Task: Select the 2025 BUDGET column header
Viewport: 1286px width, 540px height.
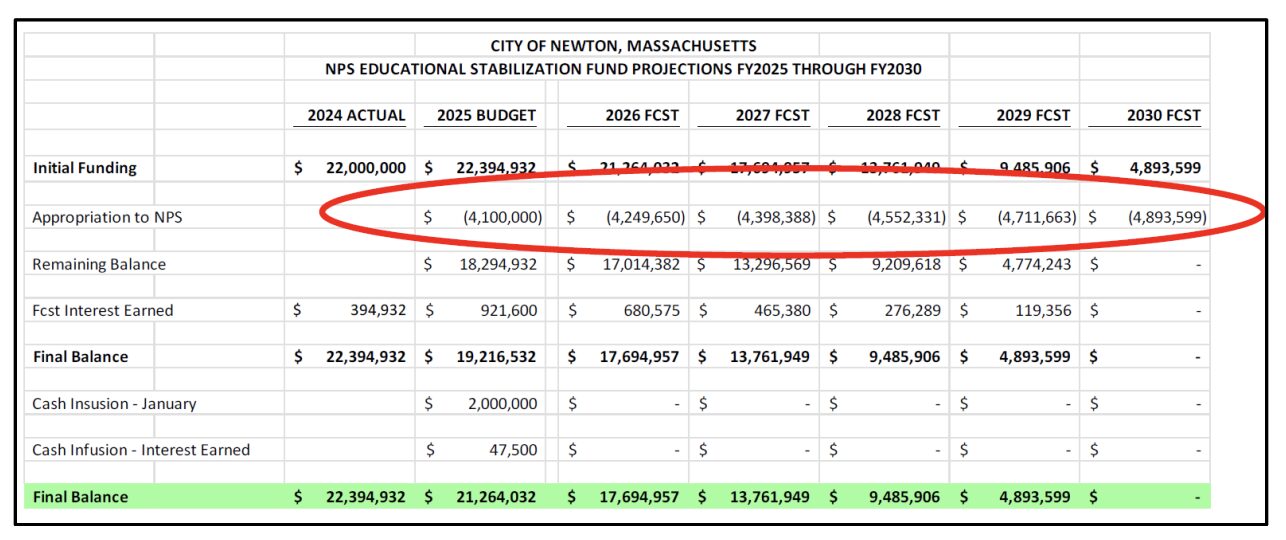Action: point(487,115)
